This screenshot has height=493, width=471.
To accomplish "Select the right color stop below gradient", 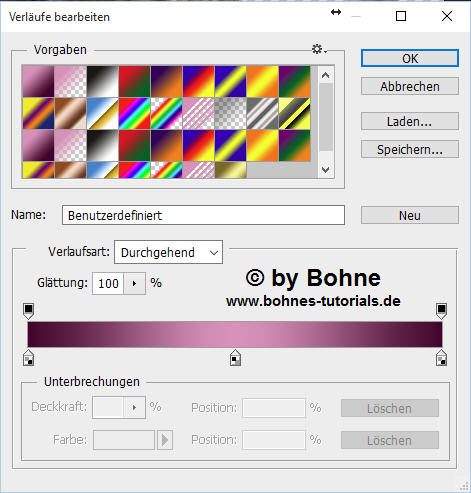I will coord(441,358).
